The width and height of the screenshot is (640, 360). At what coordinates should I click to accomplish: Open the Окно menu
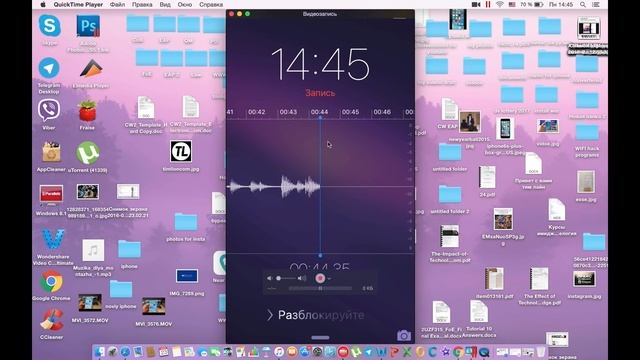pyautogui.click(x=184, y=4)
